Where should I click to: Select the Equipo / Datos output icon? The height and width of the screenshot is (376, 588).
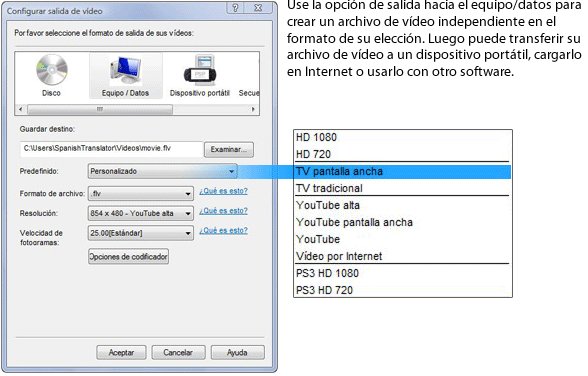tap(126, 76)
